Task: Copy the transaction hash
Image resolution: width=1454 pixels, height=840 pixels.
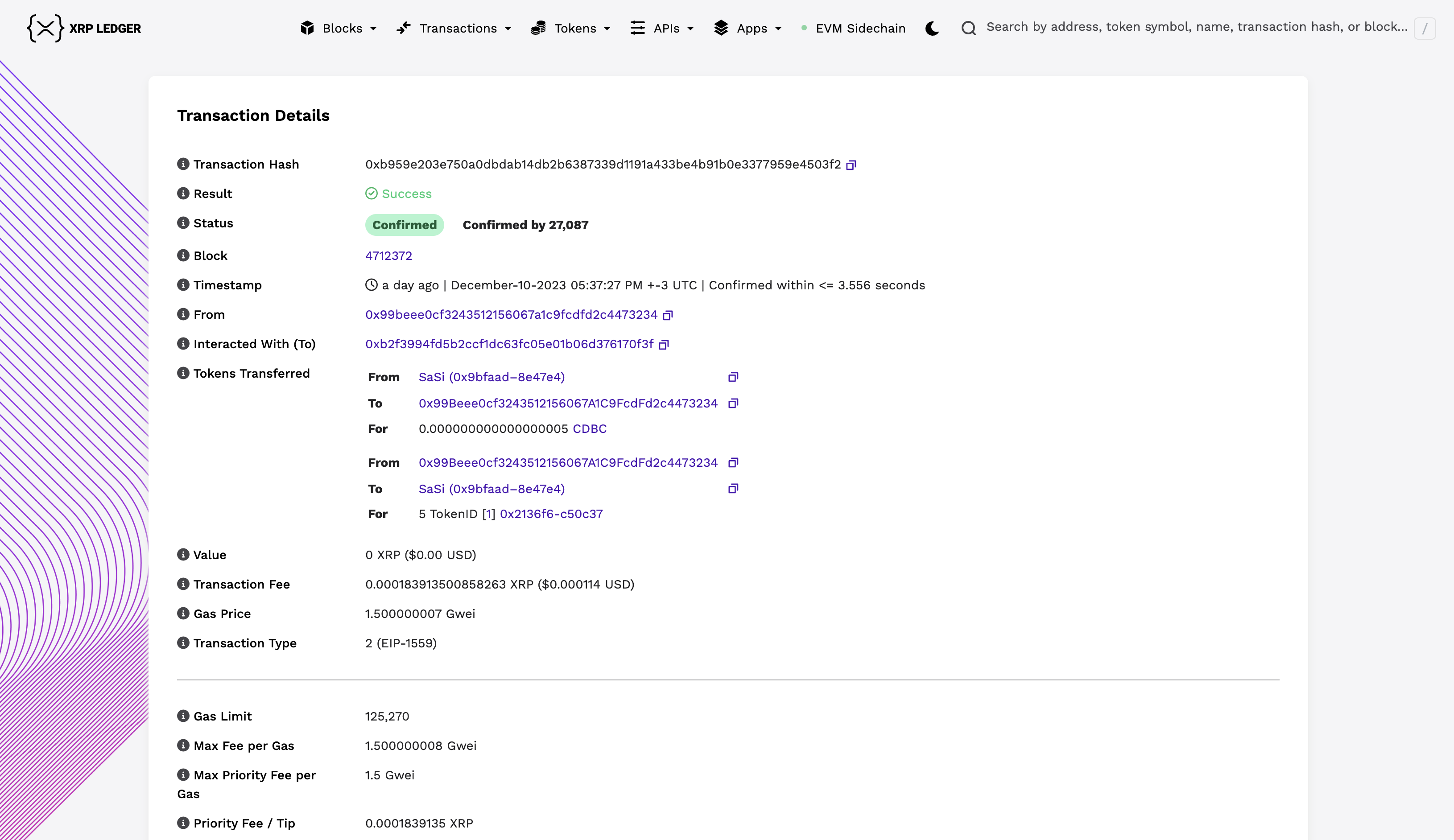Action: [851, 165]
